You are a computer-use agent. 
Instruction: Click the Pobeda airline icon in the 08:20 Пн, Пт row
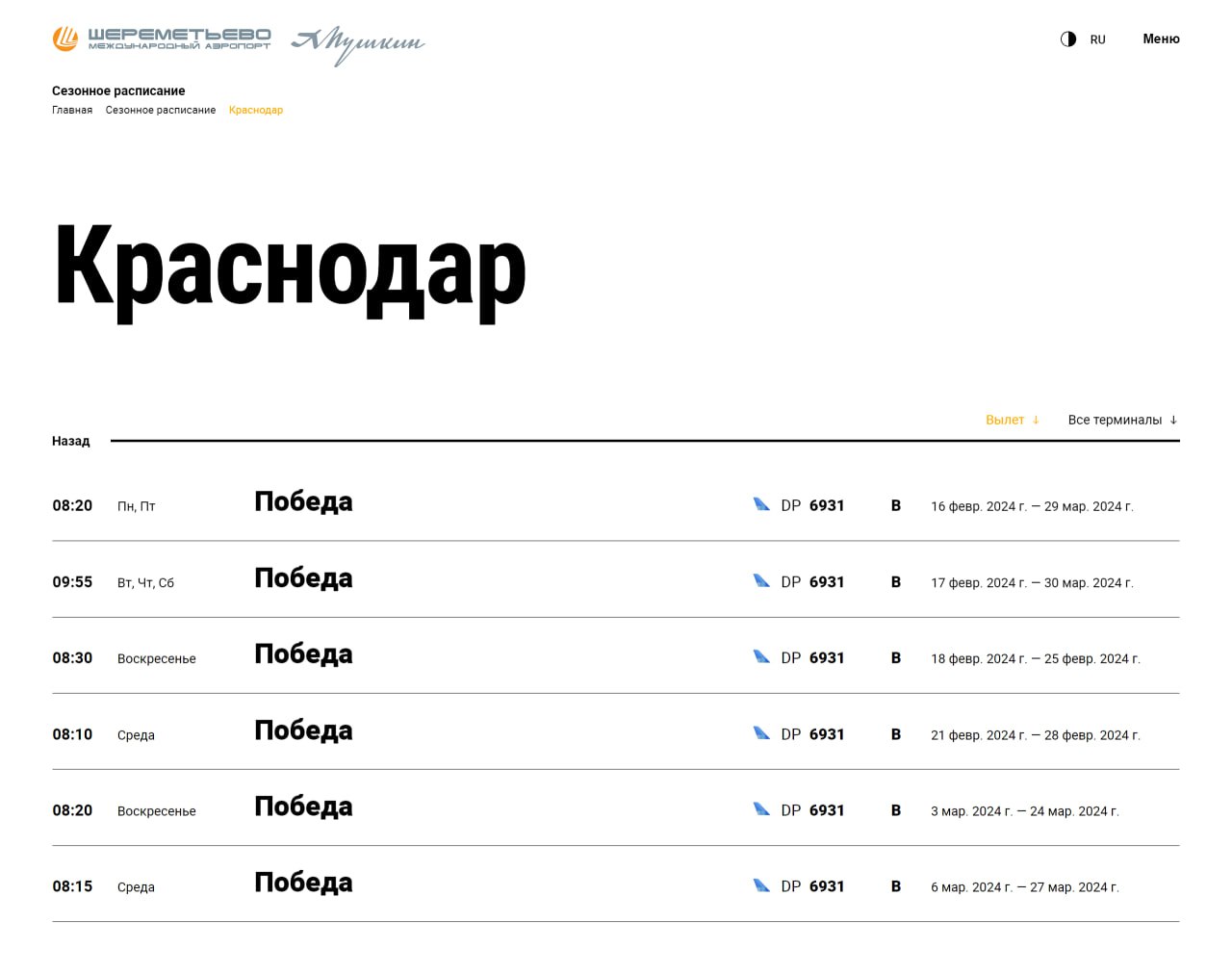[x=761, y=504]
